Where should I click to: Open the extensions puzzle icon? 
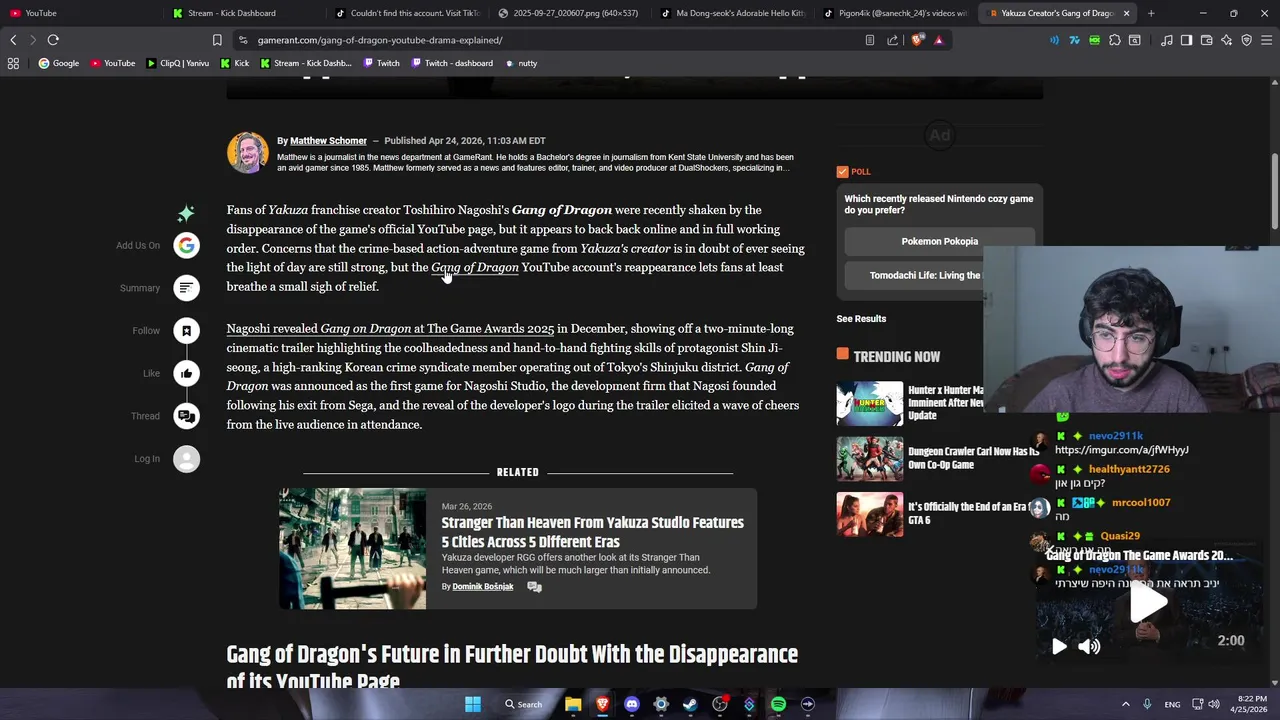pyautogui.click(x=1114, y=40)
